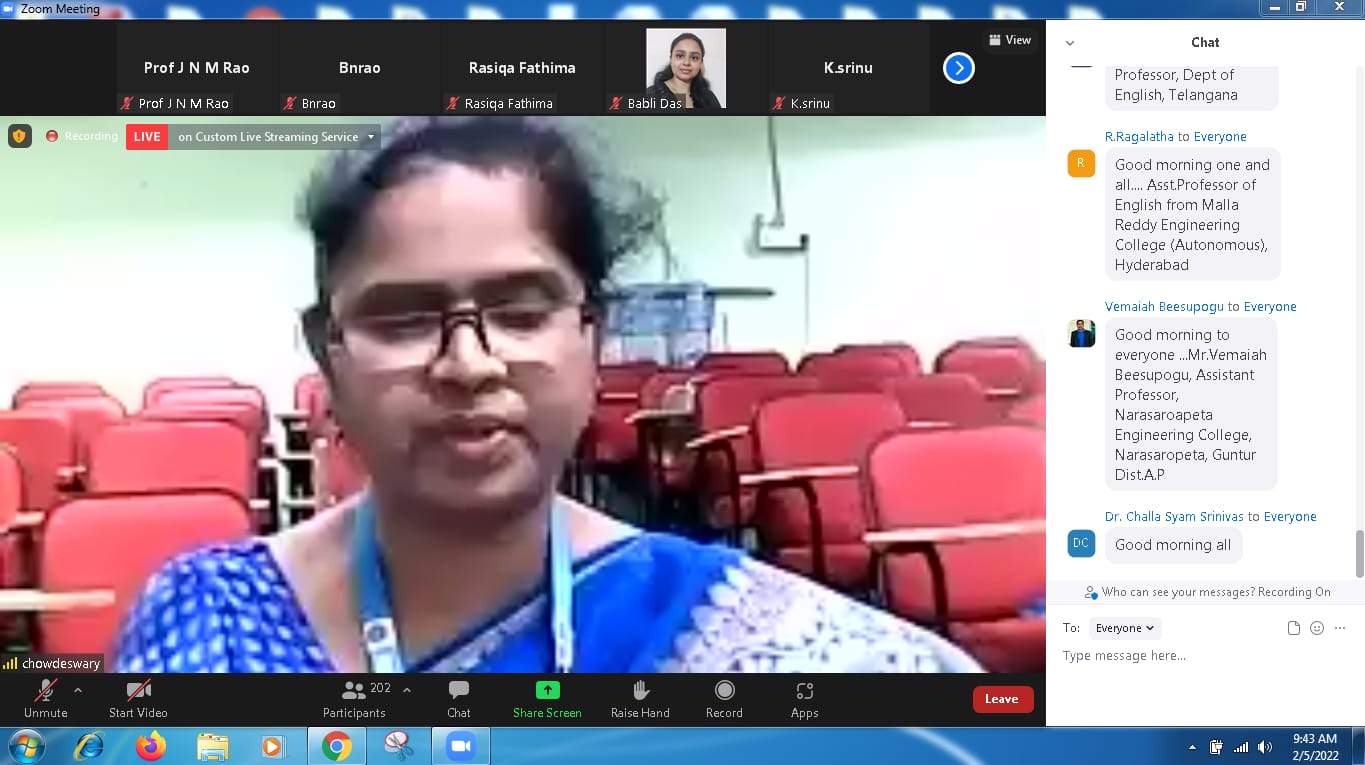Collapse chat panel using header chevron
1365x765 pixels.
1070,43
